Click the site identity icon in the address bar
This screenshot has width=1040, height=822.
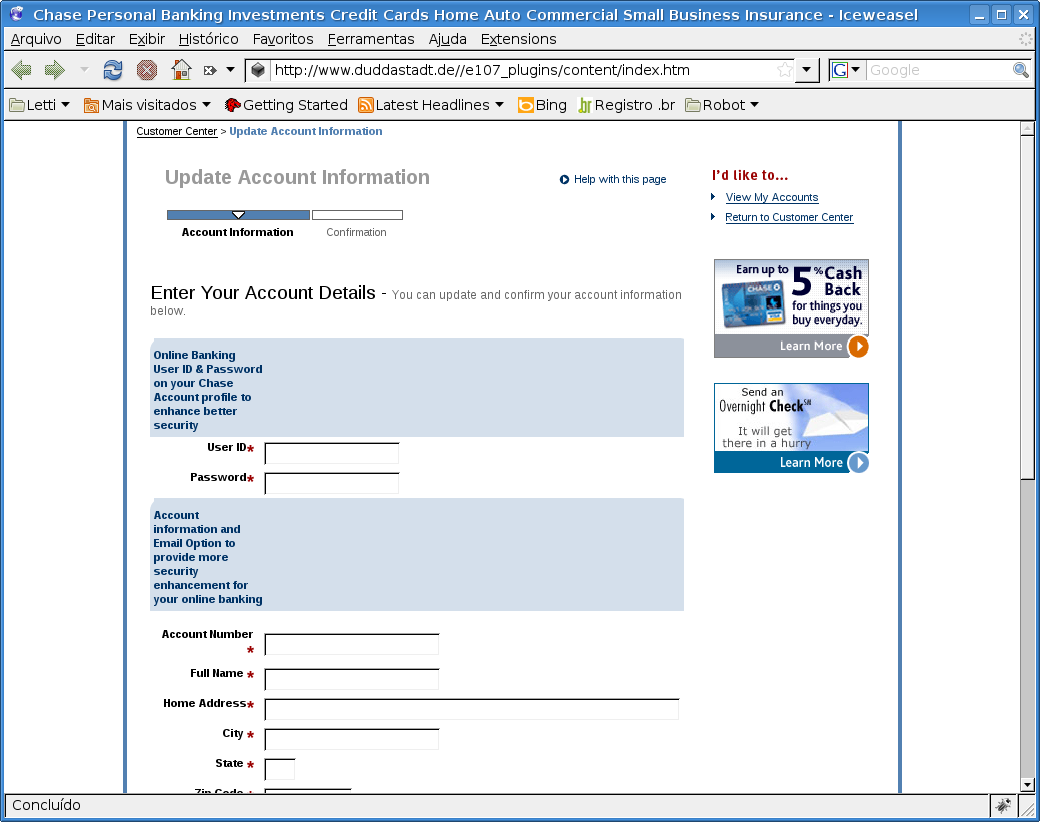(258, 70)
